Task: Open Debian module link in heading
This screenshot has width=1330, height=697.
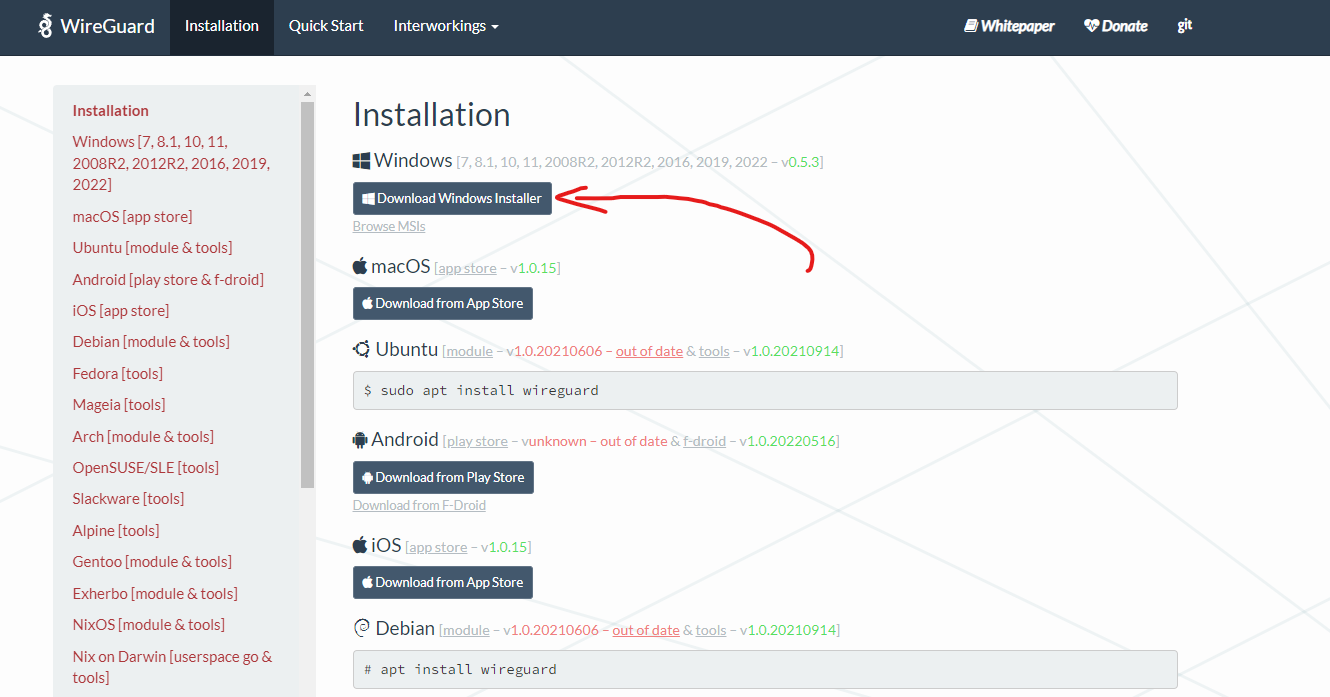Action: coord(466,630)
